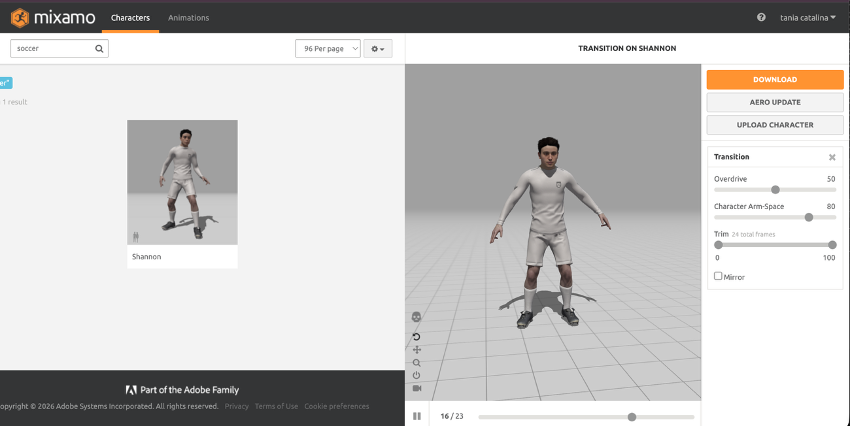This screenshot has width=850, height=426.
Task: Switch to the Animations tab
Action: tap(188, 18)
